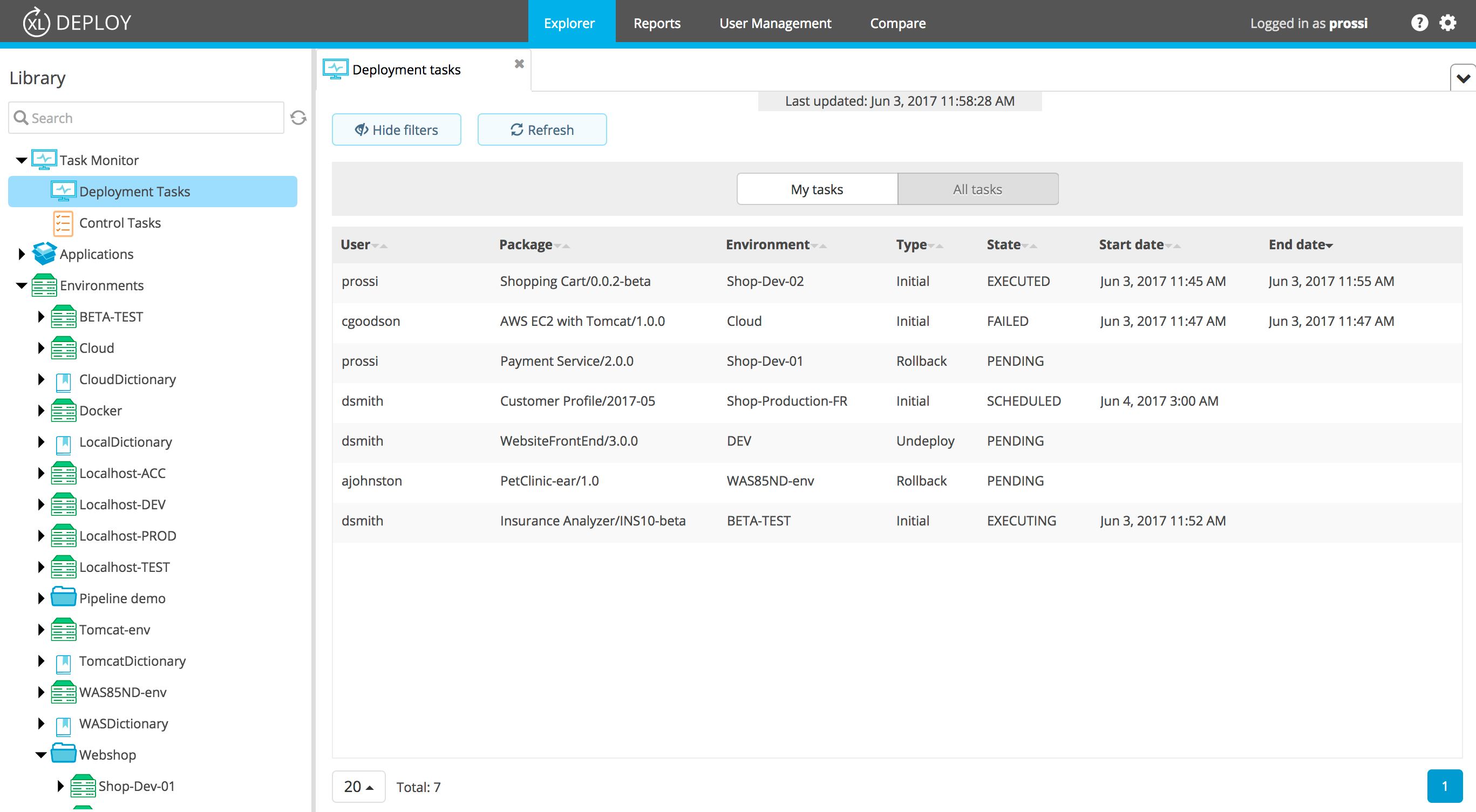Click the Environments icon in the library
Image resolution: width=1476 pixels, height=812 pixels.
44,285
